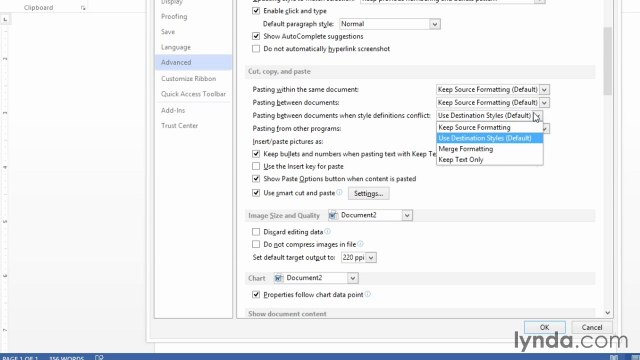Uncheck Show AutoComplete suggestions

coord(256,36)
